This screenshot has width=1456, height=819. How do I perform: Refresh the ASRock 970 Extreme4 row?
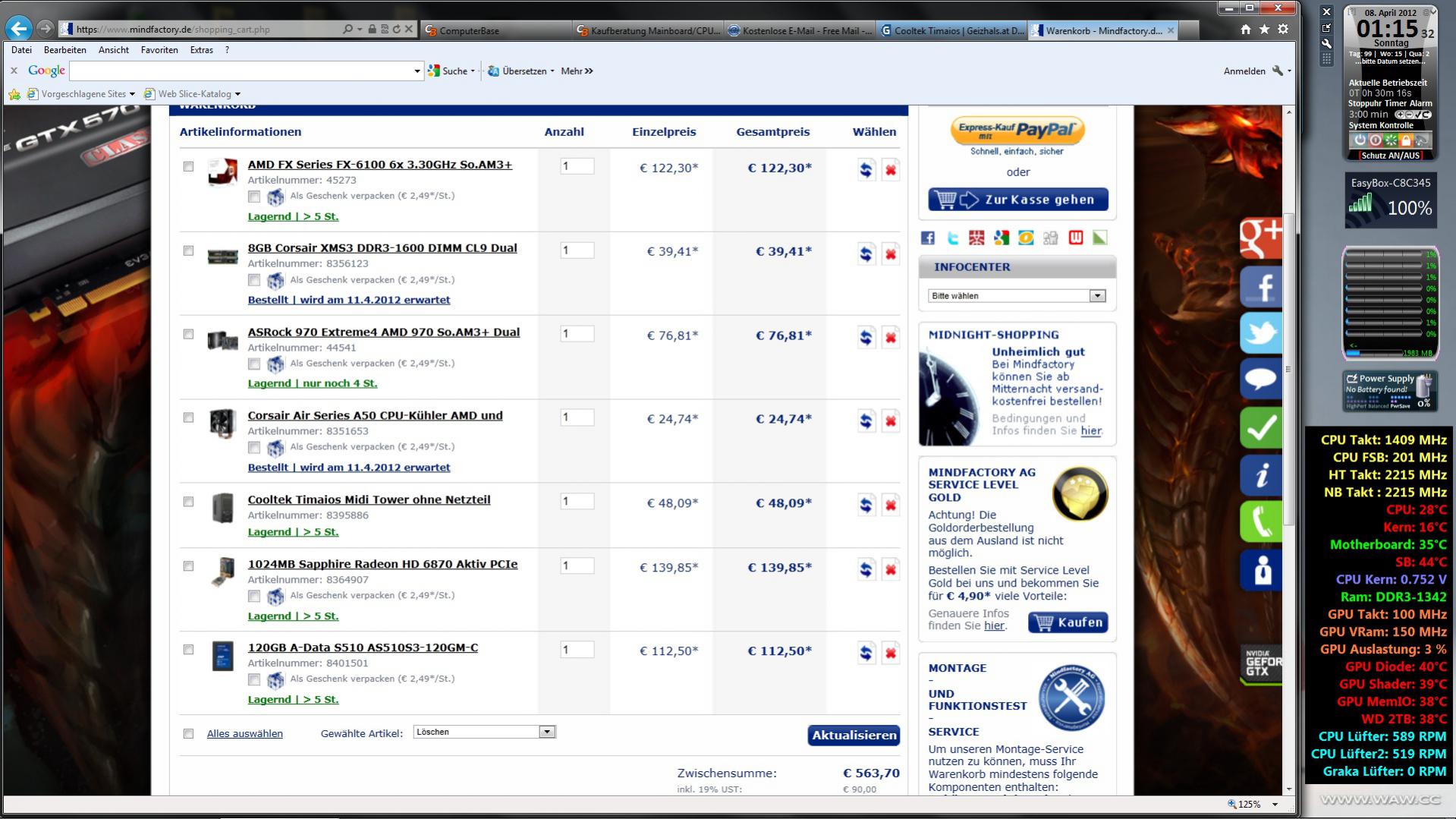point(866,337)
